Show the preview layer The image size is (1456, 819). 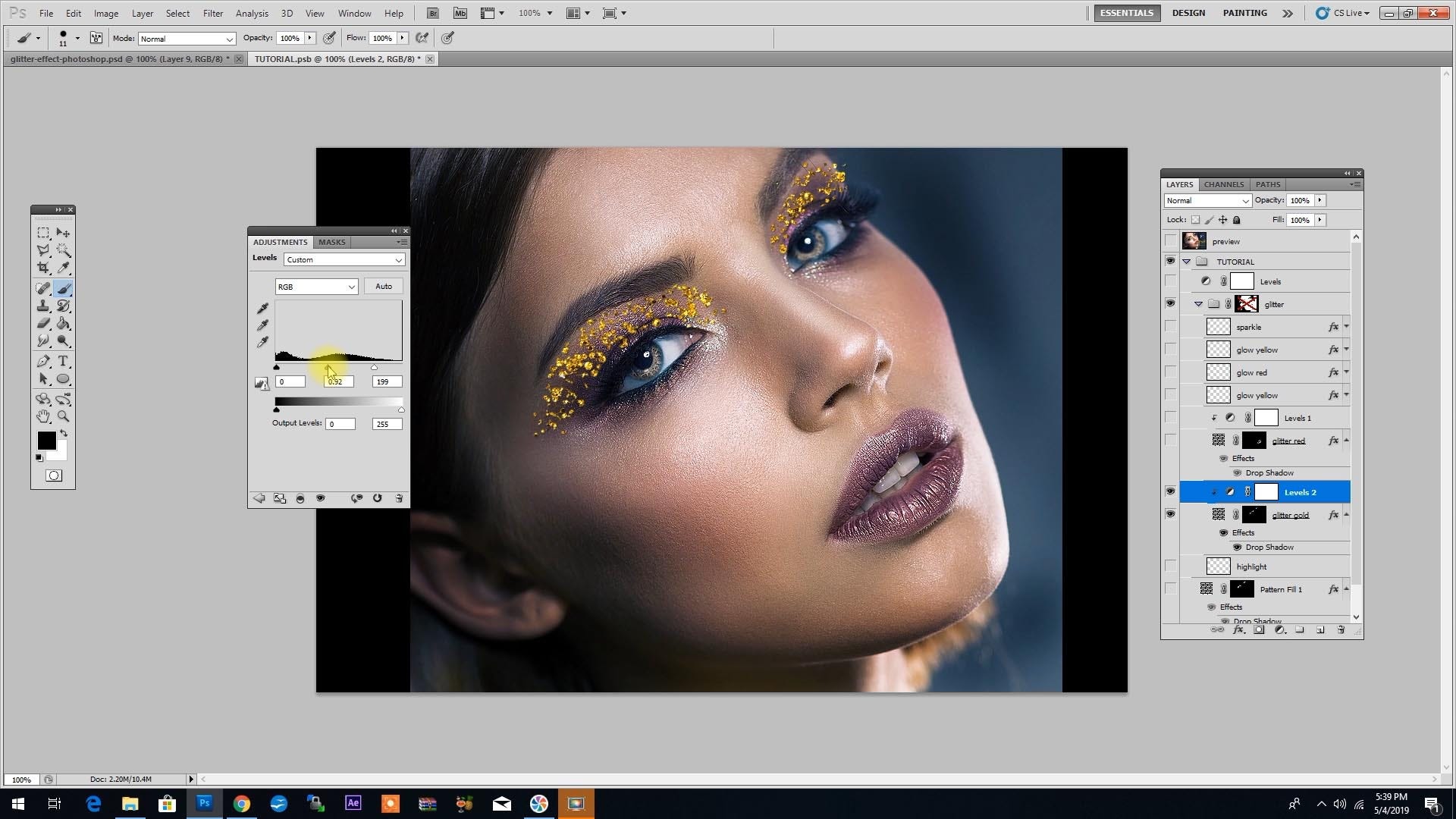click(x=1170, y=241)
